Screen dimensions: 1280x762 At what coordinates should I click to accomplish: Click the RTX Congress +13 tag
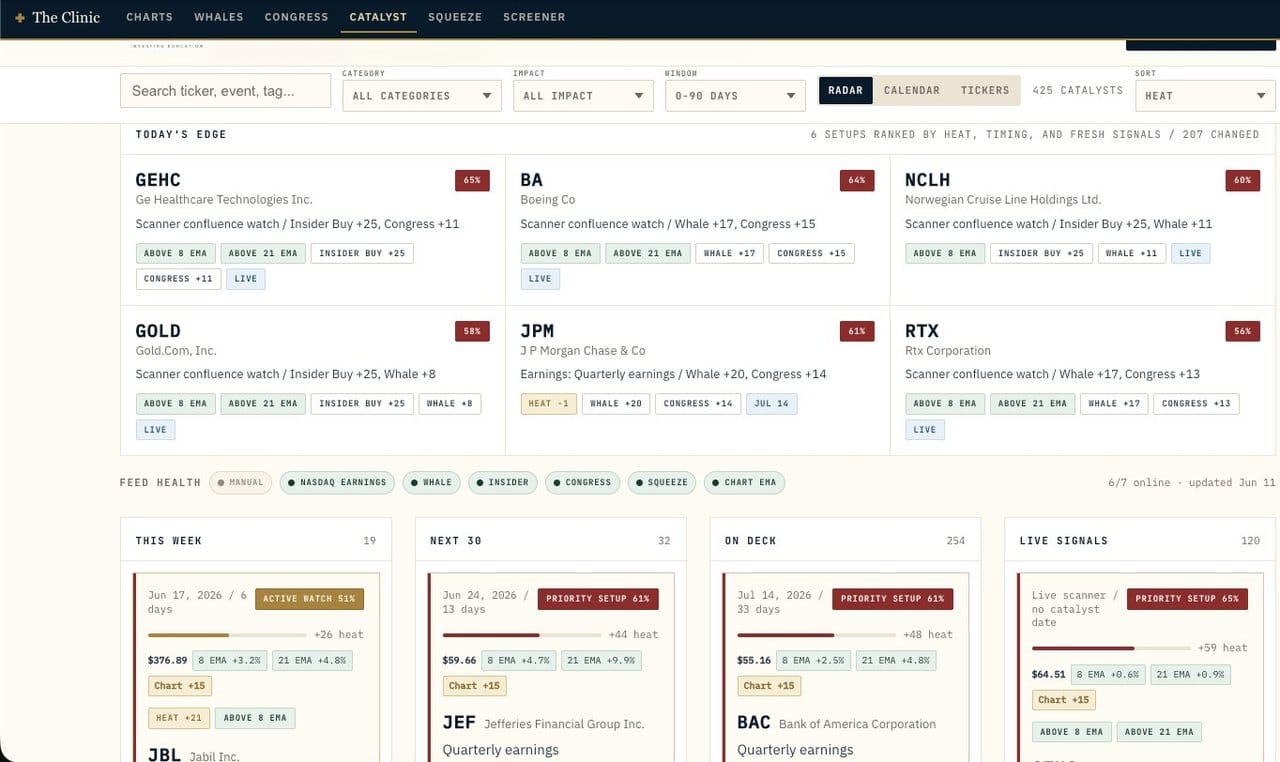pos(1196,404)
